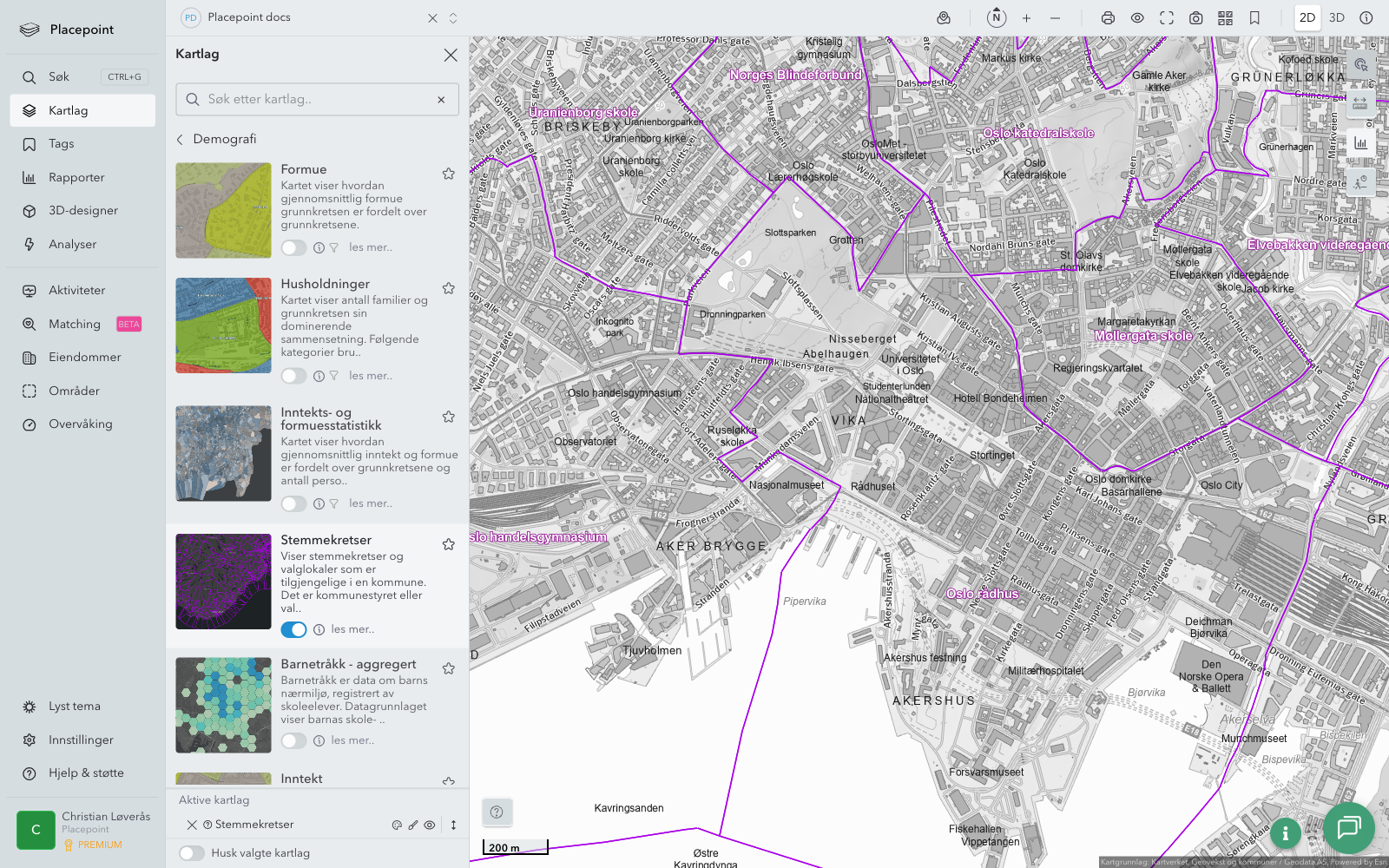Image resolution: width=1389 pixels, height=868 pixels.
Task: Click the print map icon
Action: point(1108,18)
